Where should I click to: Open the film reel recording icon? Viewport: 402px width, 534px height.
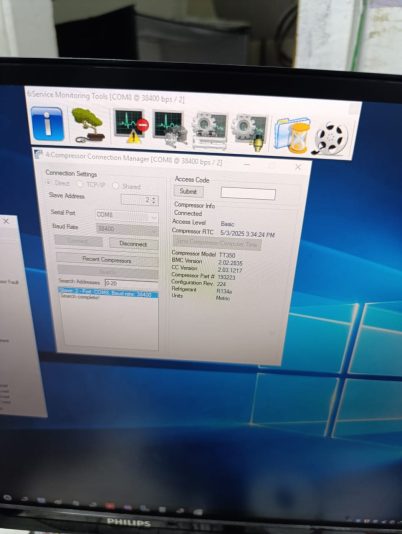(x=330, y=138)
